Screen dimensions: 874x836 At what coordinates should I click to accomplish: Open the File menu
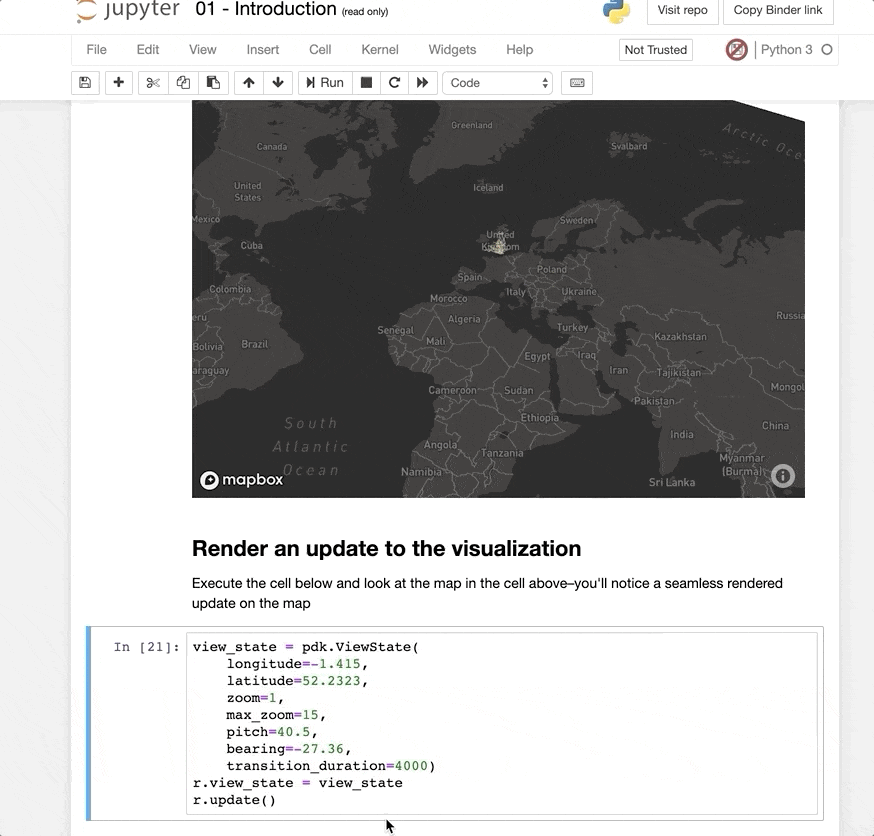(x=96, y=49)
